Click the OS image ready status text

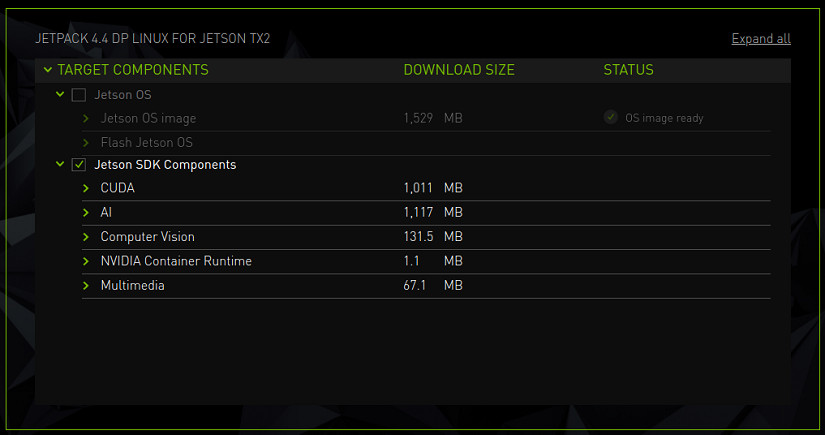(664, 118)
